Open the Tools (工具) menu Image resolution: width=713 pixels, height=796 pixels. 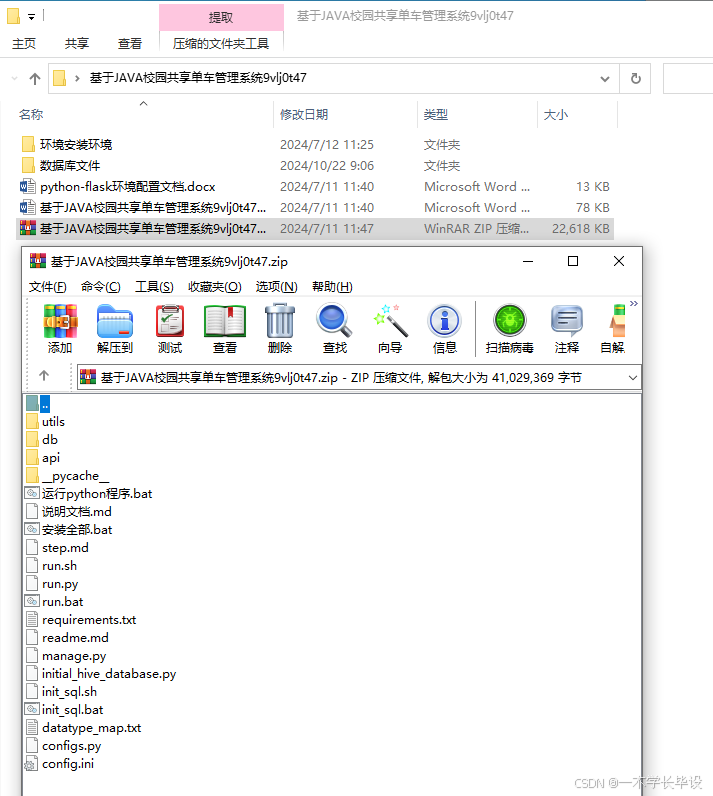coord(154,287)
